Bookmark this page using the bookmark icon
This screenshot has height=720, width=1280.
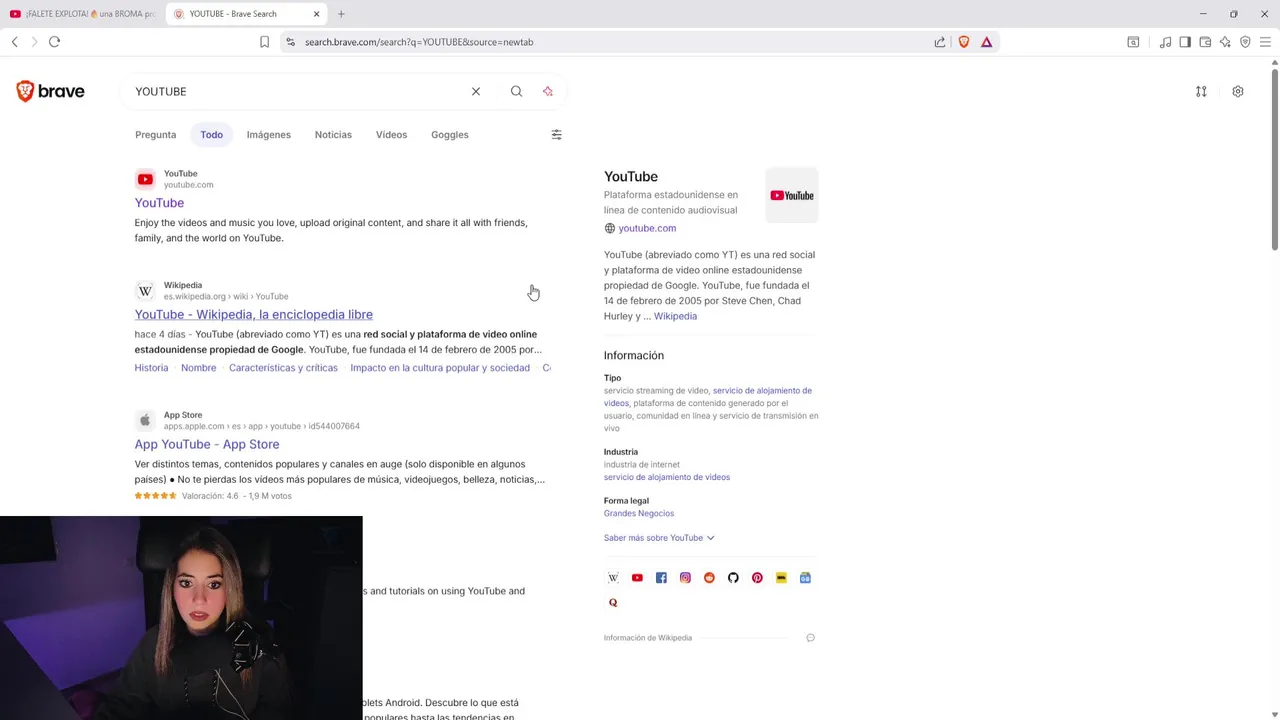coord(264,42)
